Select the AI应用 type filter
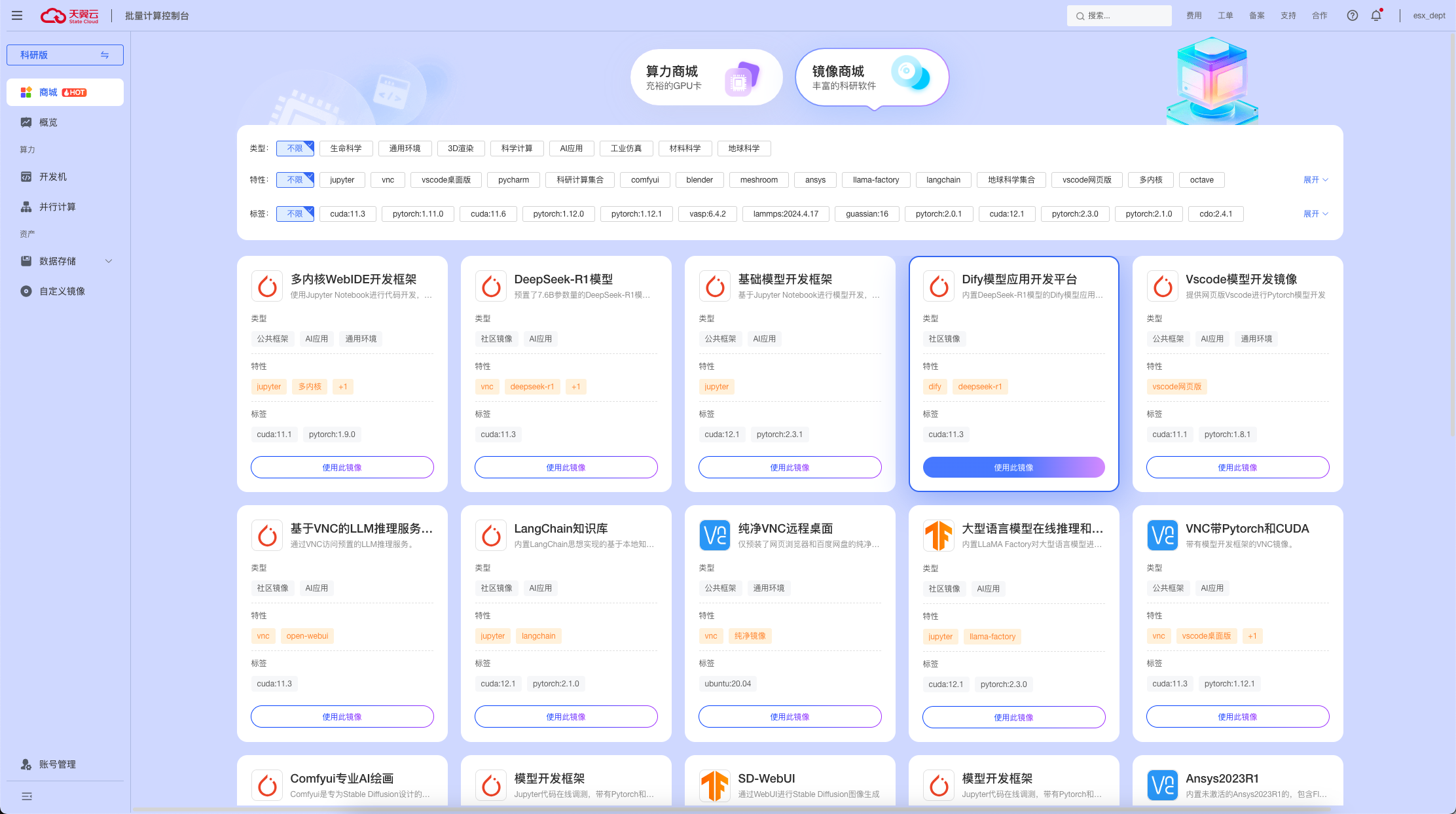Screen dimensions: 1456x814 point(572,149)
